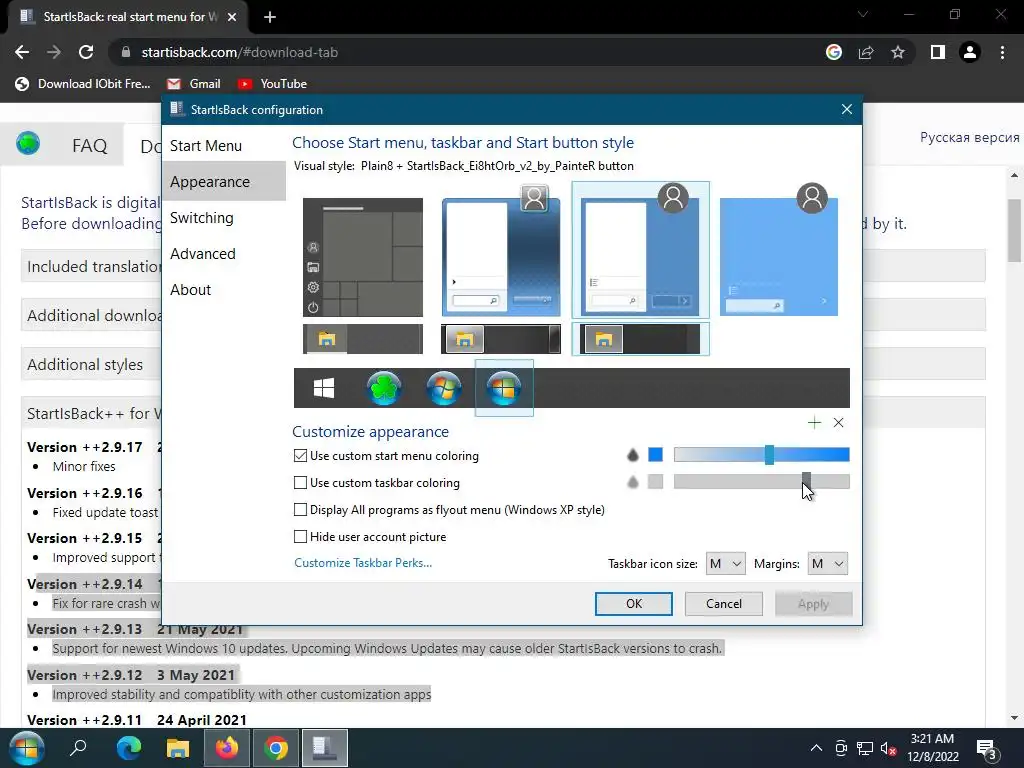Select the green clover start orb
The height and width of the screenshot is (768, 1024).
pyautogui.click(x=383, y=388)
